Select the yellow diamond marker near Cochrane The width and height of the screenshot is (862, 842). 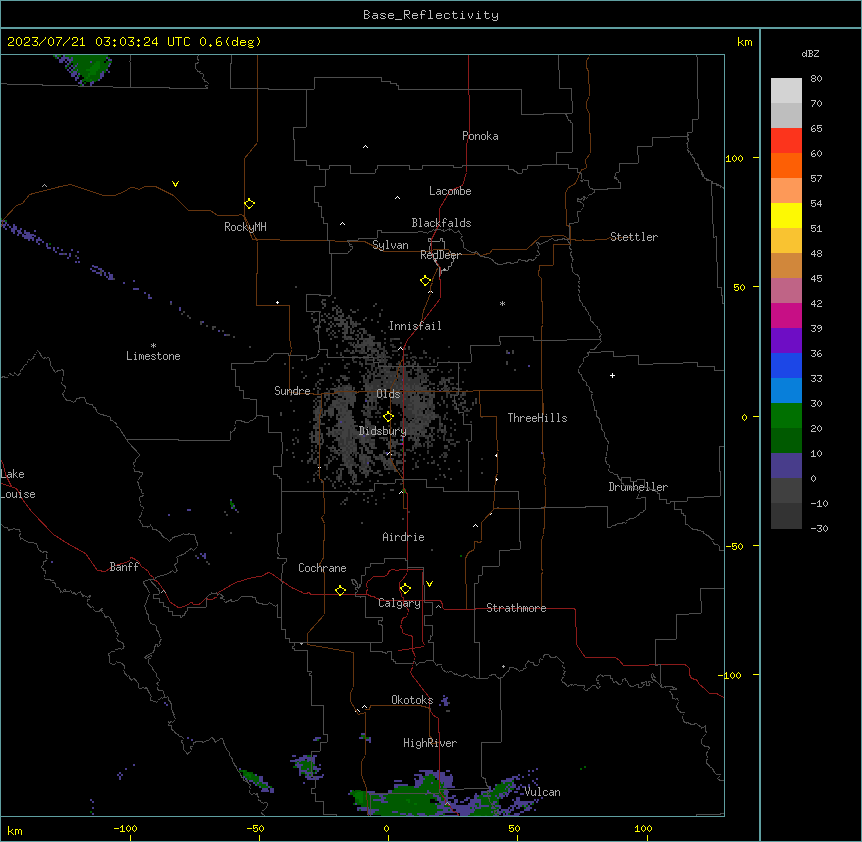(x=341, y=591)
